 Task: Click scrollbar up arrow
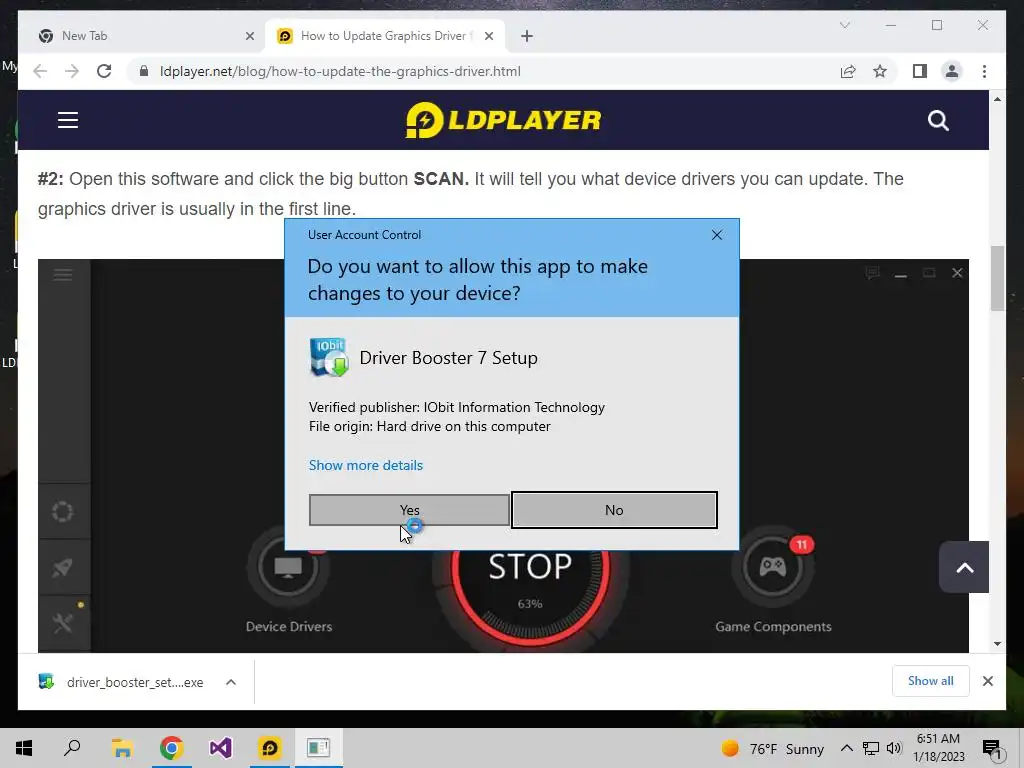pyautogui.click(x=997, y=99)
